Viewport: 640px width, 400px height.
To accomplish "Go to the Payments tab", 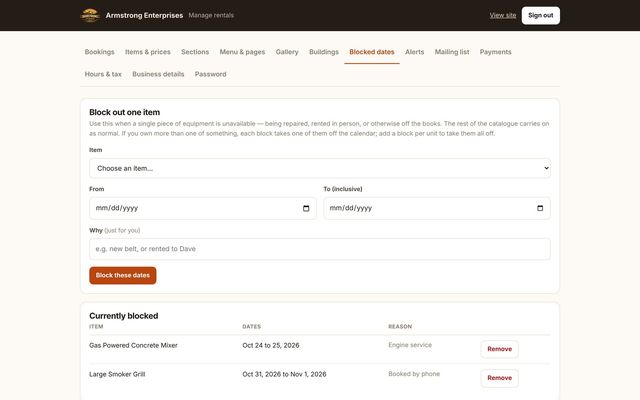I will pyautogui.click(x=496, y=52).
